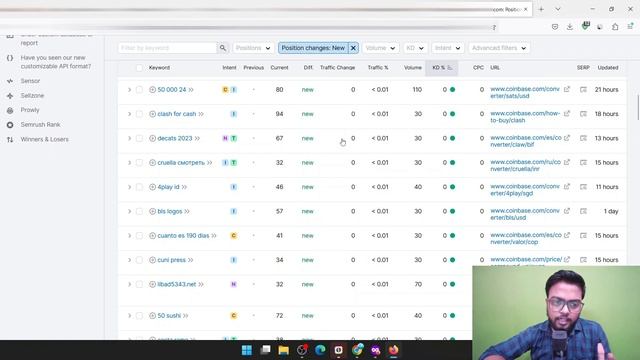This screenshot has width=640, height=360.
Task: Add keyword clash for cash via plus icon
Action: tap(152, 114)
